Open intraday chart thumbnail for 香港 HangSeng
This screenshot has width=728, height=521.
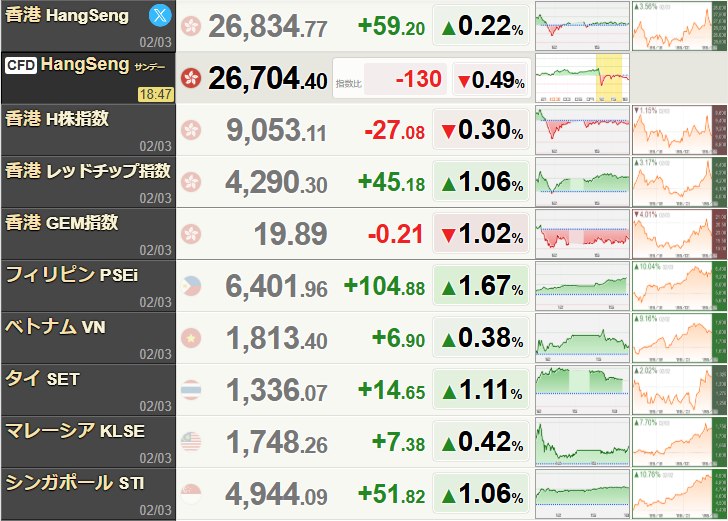tap(582, 26)
